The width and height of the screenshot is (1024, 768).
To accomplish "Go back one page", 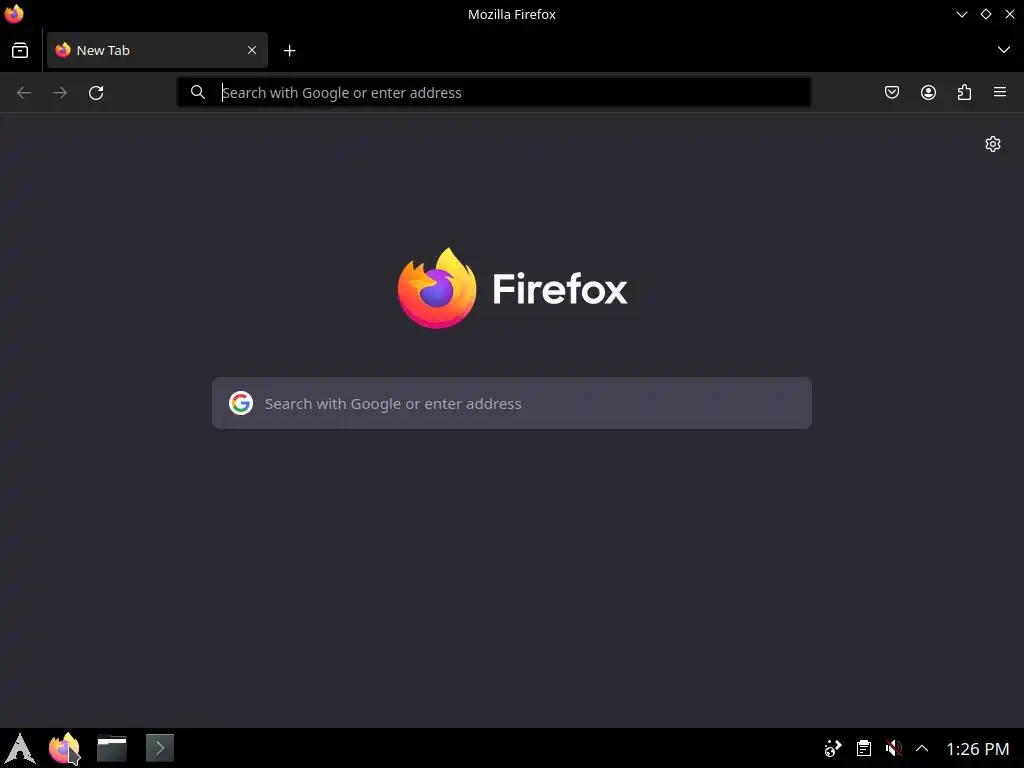I will tap(24, 93).
